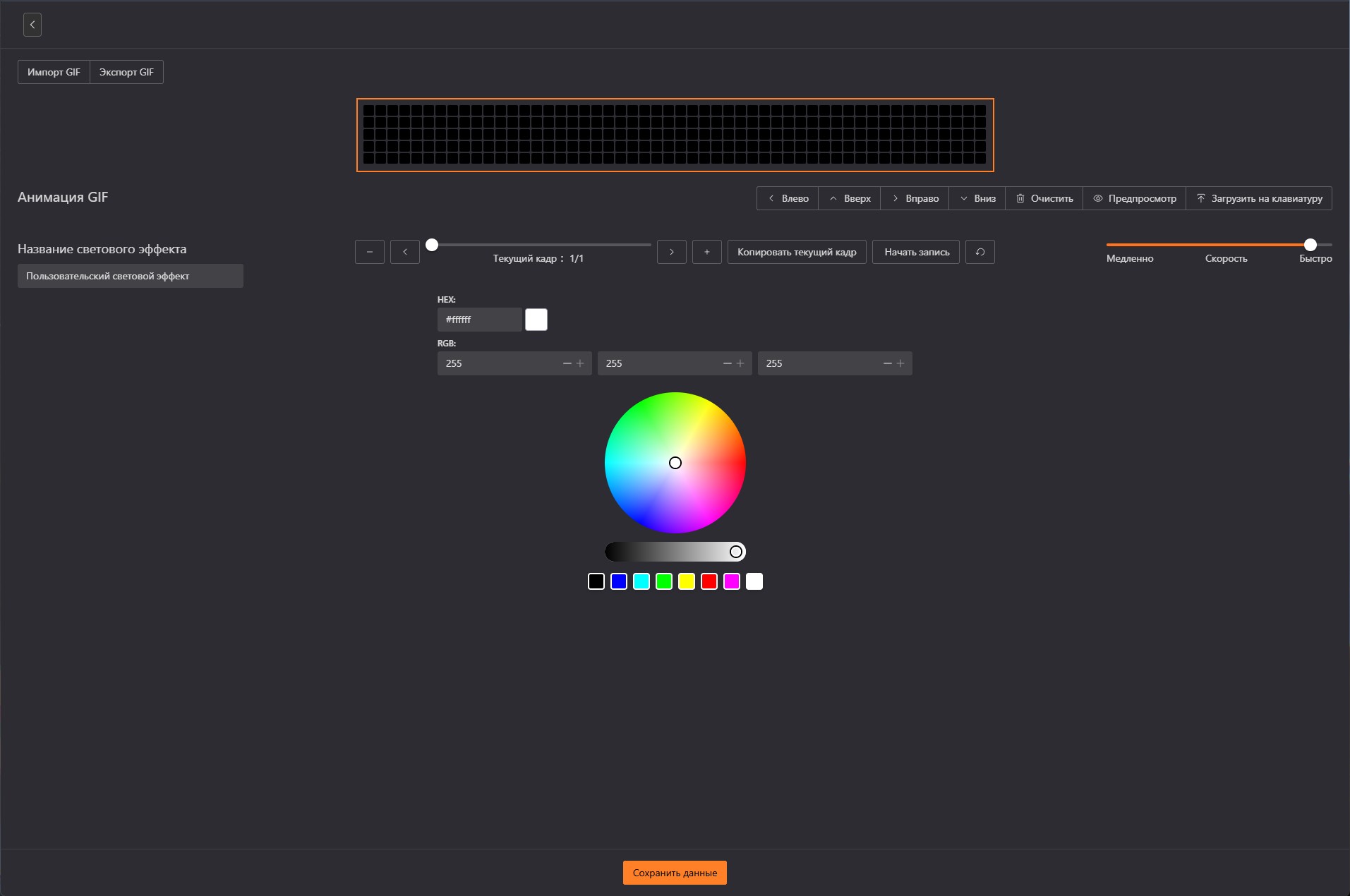Shift the pattern up with Вверх
Screen dimensions: 1350x896
[850, 198]
